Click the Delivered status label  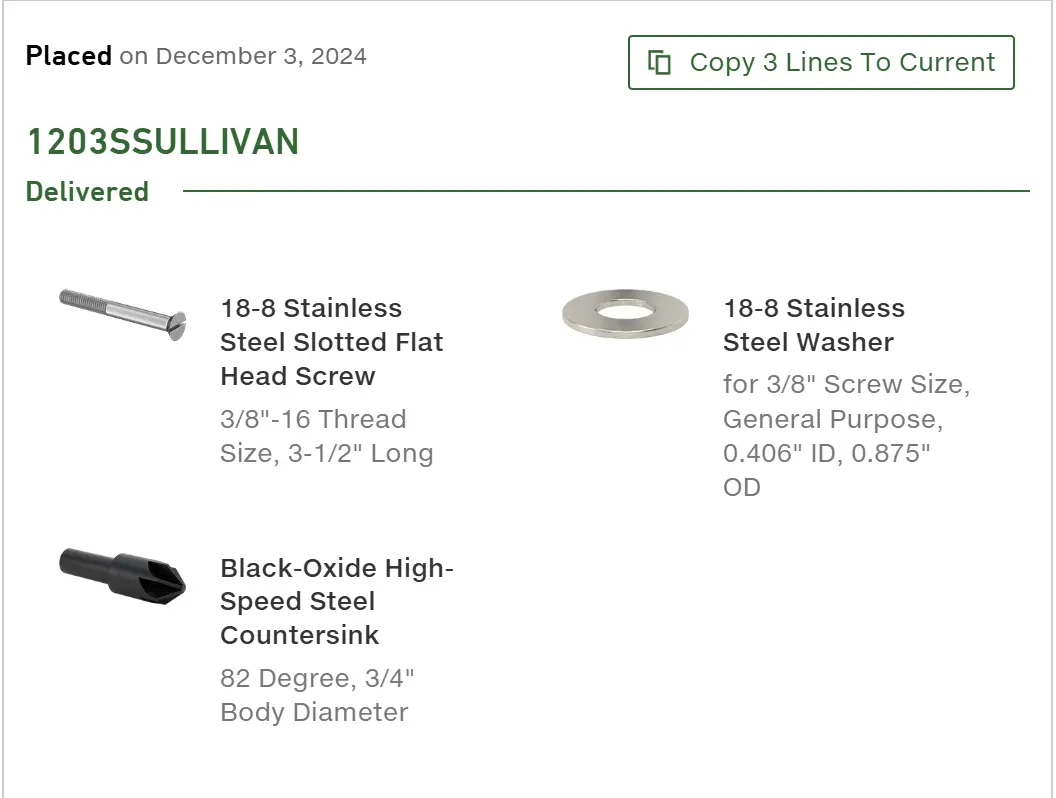pyautogui.click(x=87, y=192)
